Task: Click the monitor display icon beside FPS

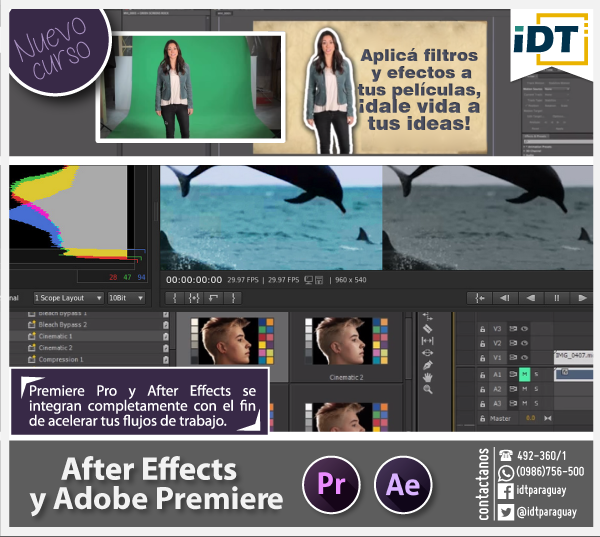Action: tap(309, 280)
